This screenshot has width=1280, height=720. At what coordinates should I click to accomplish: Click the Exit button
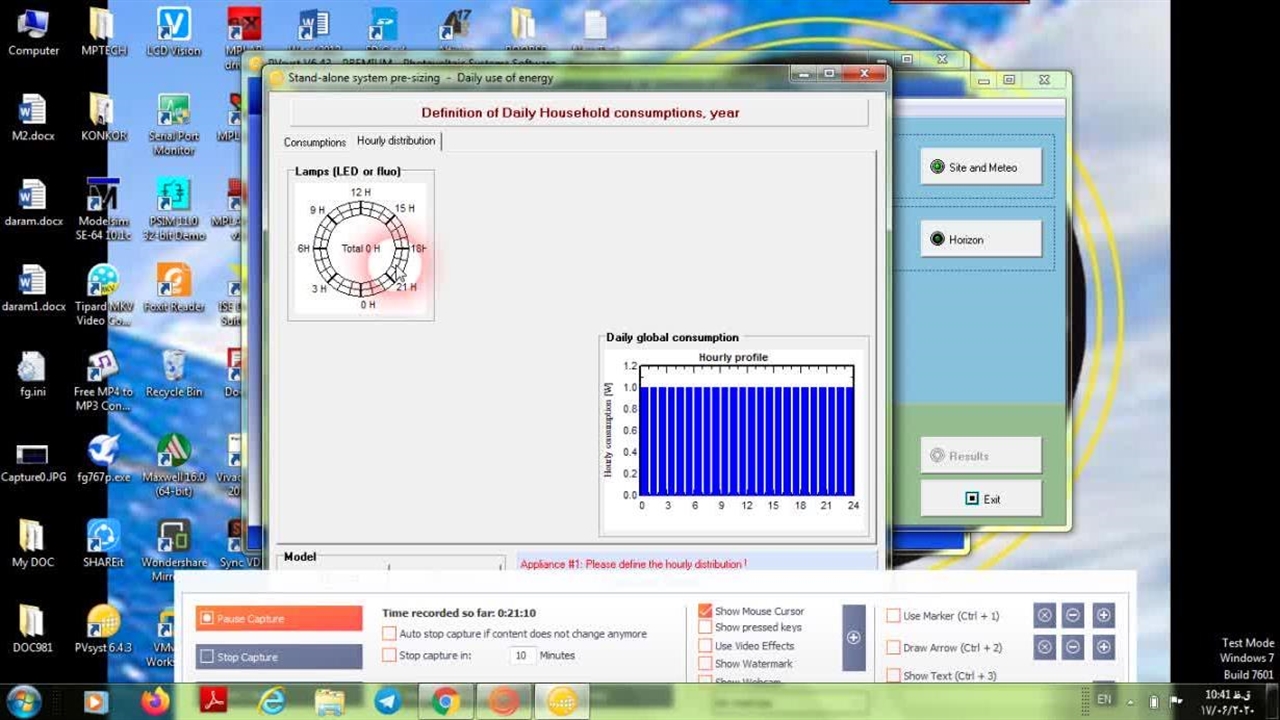tap(981, 499)
